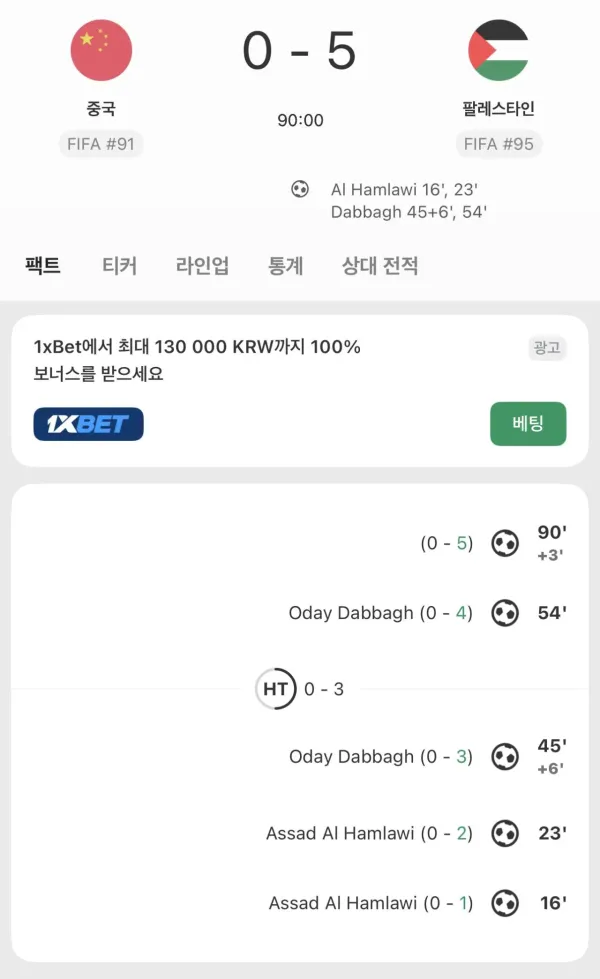Viewport: 600px width, 979px height.
Task: Switch to the 티커 tab
Action: coord(119,265)
